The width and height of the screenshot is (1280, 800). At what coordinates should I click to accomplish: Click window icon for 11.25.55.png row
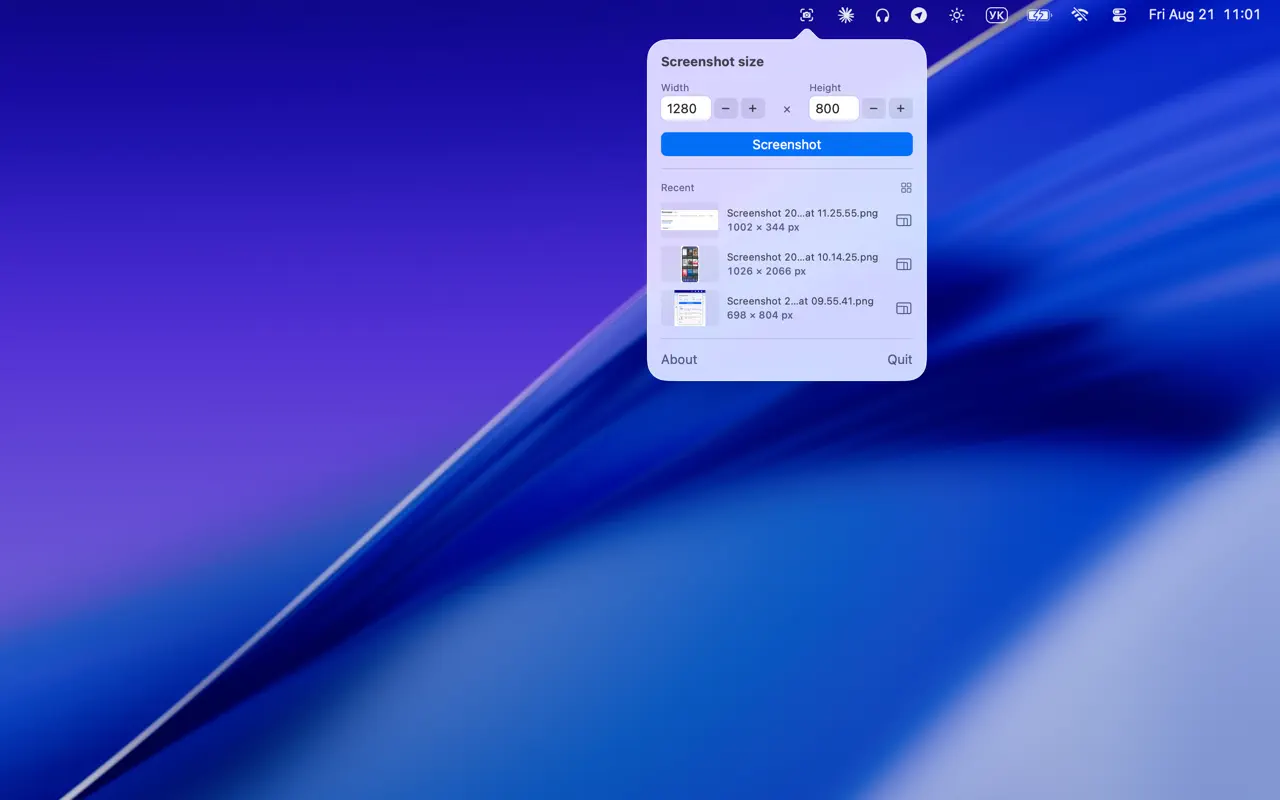coord(904,220)
